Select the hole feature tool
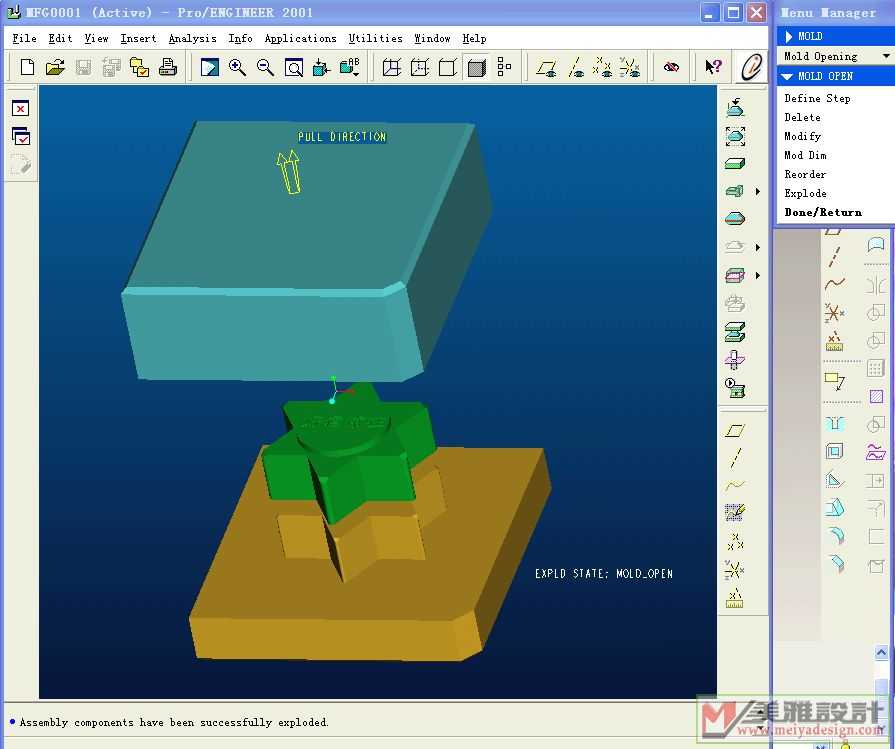The width and height of the screenshot is (895, 749). [834, 423]
